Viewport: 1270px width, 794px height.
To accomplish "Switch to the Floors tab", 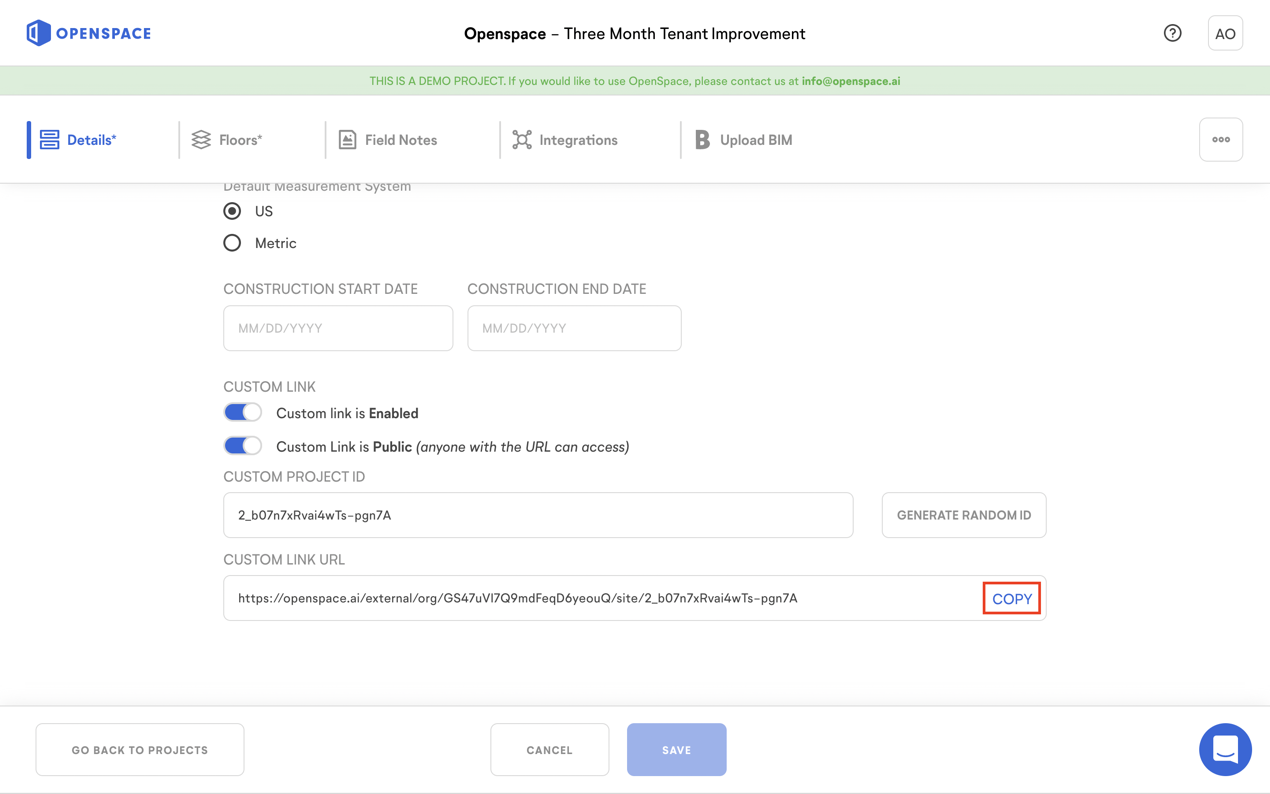I will [227, 140].
